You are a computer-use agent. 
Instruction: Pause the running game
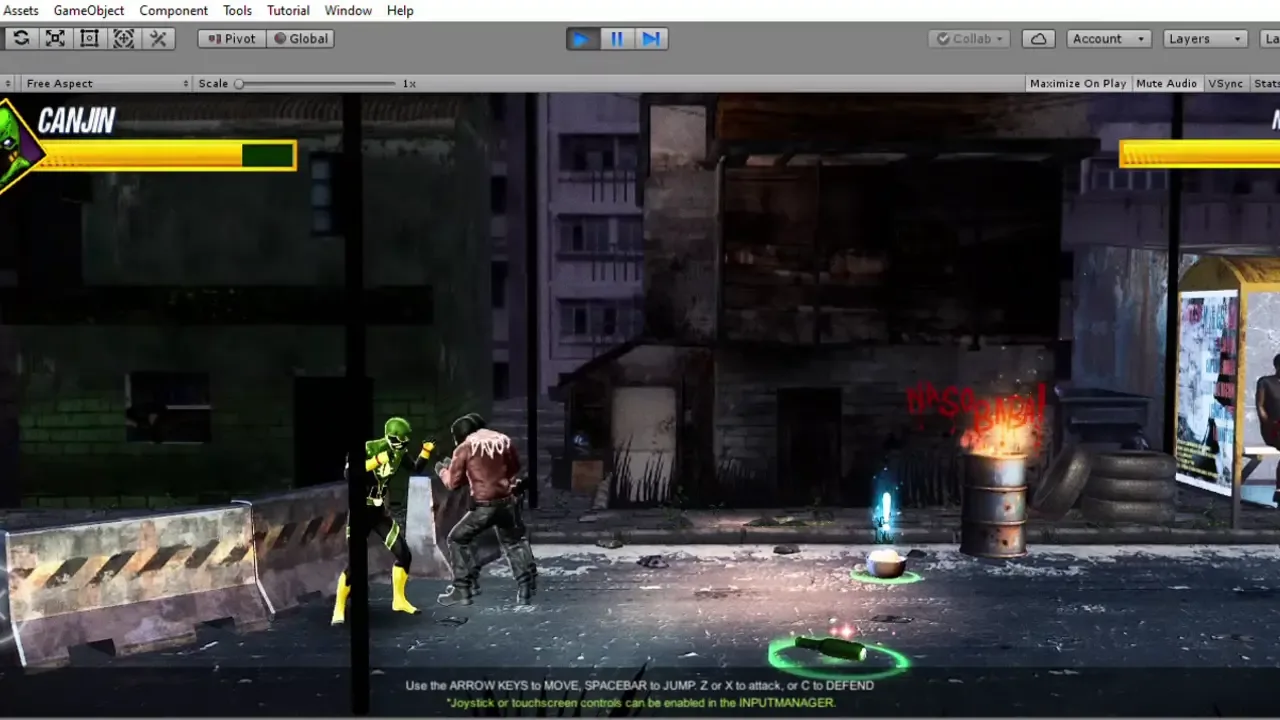click(x=616, y=39)
